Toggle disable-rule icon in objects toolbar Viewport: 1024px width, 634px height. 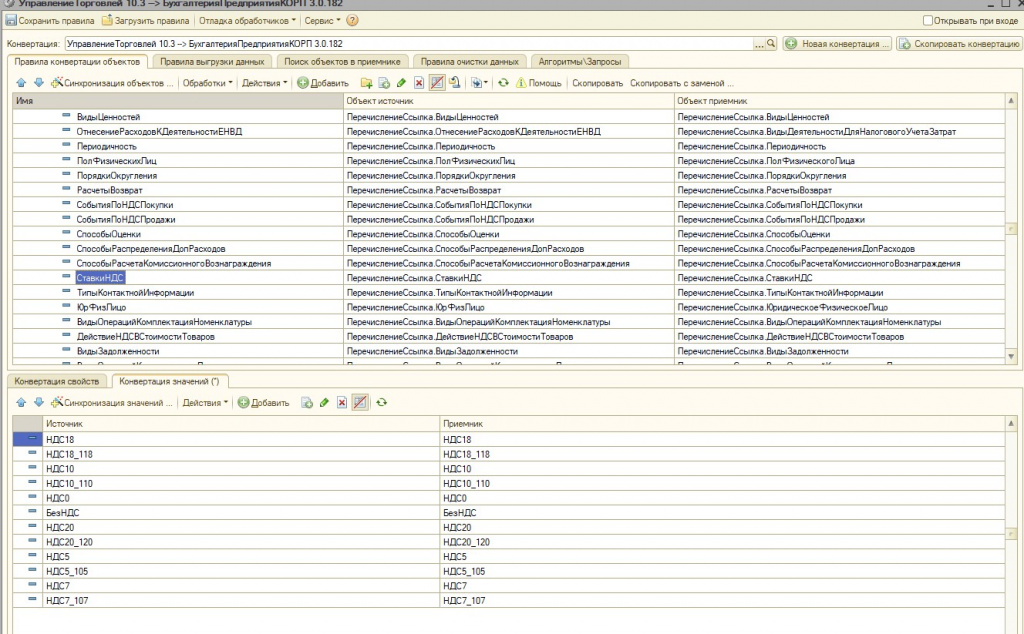(x=437, y=82)
